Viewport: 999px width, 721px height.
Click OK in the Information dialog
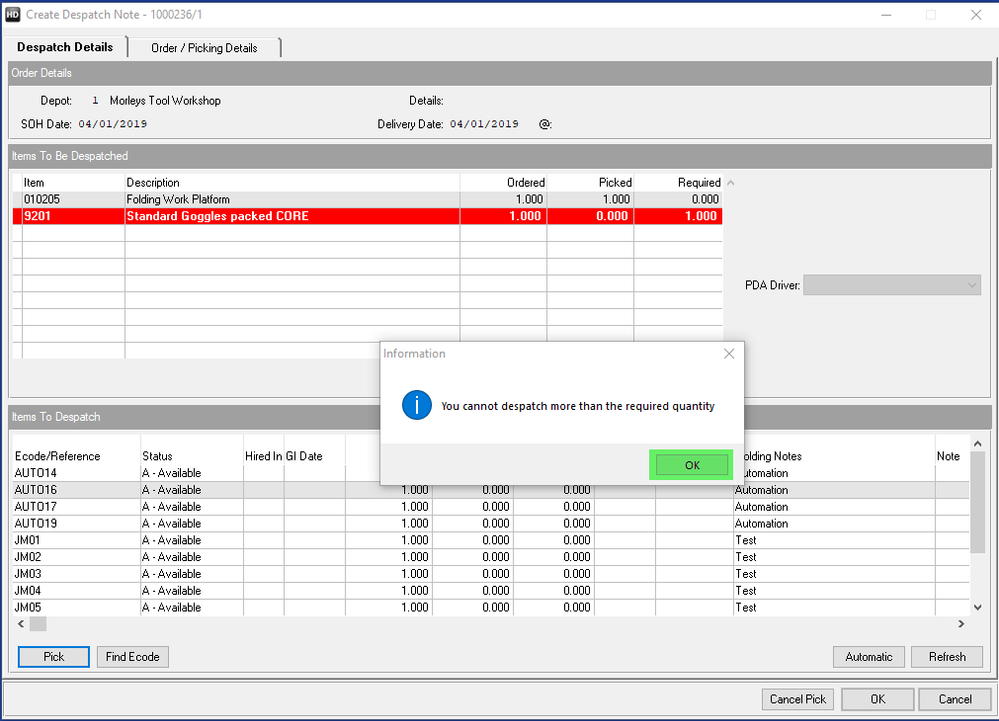click(x=692, y=465)
